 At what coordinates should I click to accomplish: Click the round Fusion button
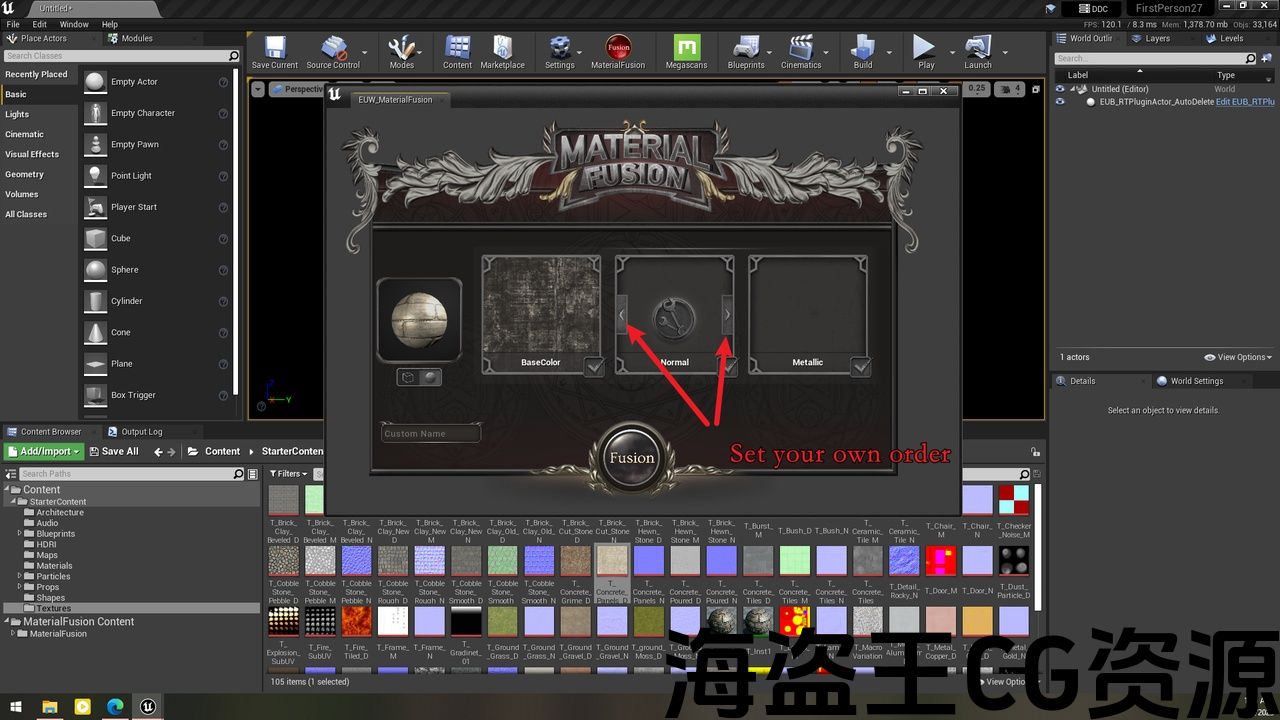tap(632, 458)
